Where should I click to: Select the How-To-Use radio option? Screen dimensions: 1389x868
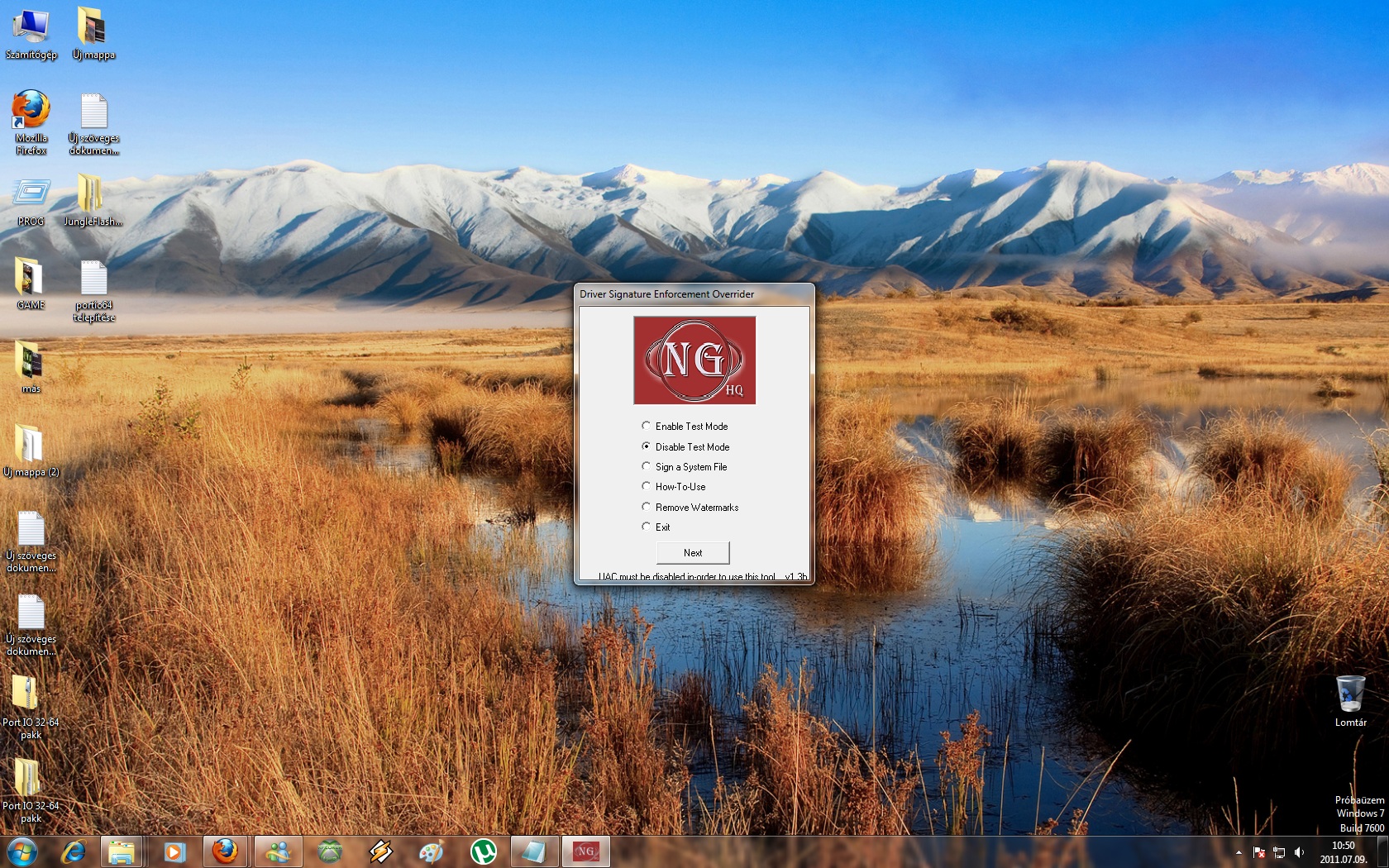click(647, 486)
